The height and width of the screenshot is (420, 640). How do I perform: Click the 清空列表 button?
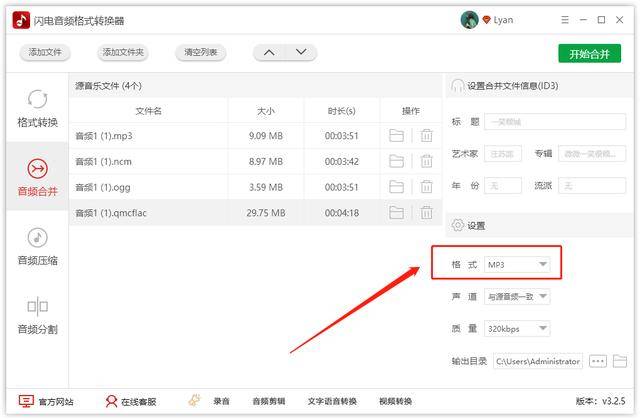[200, 53]
